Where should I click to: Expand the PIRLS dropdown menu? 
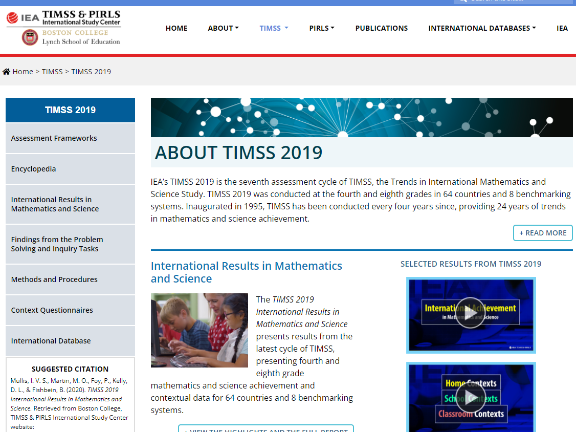(321, 28)
